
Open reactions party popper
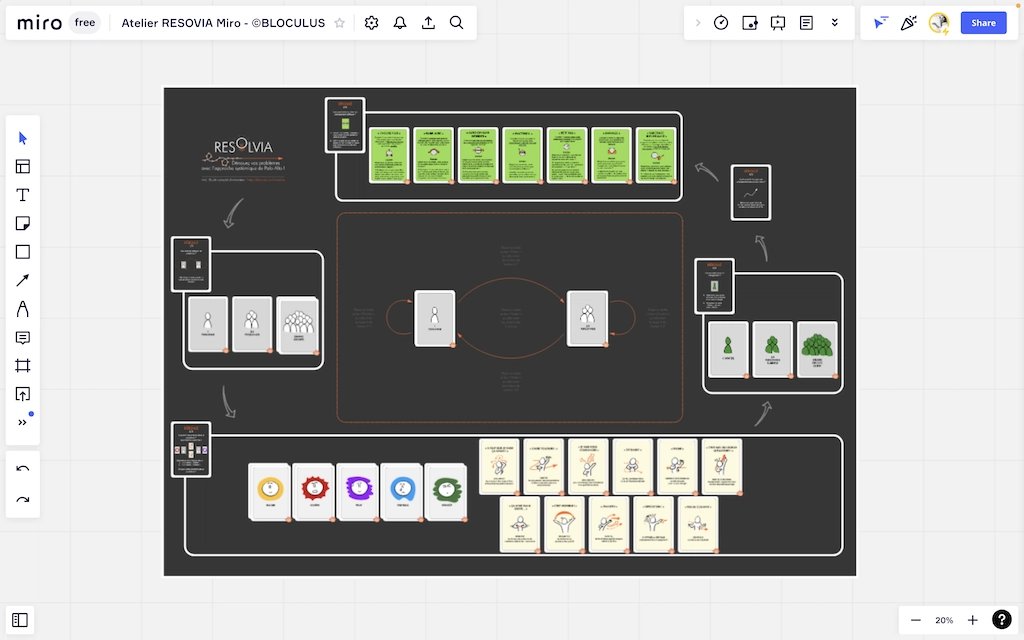(x=908, y=23)
